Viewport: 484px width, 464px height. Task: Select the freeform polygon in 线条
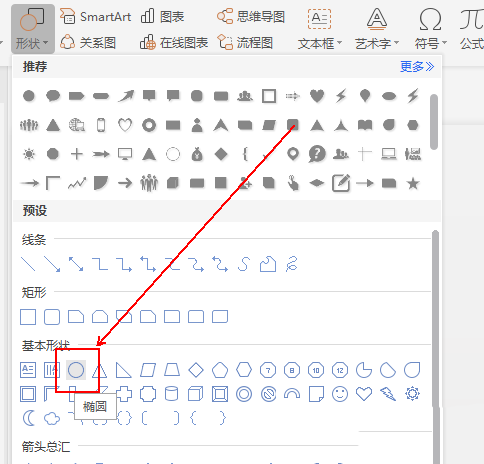click(x=268, y=264)
